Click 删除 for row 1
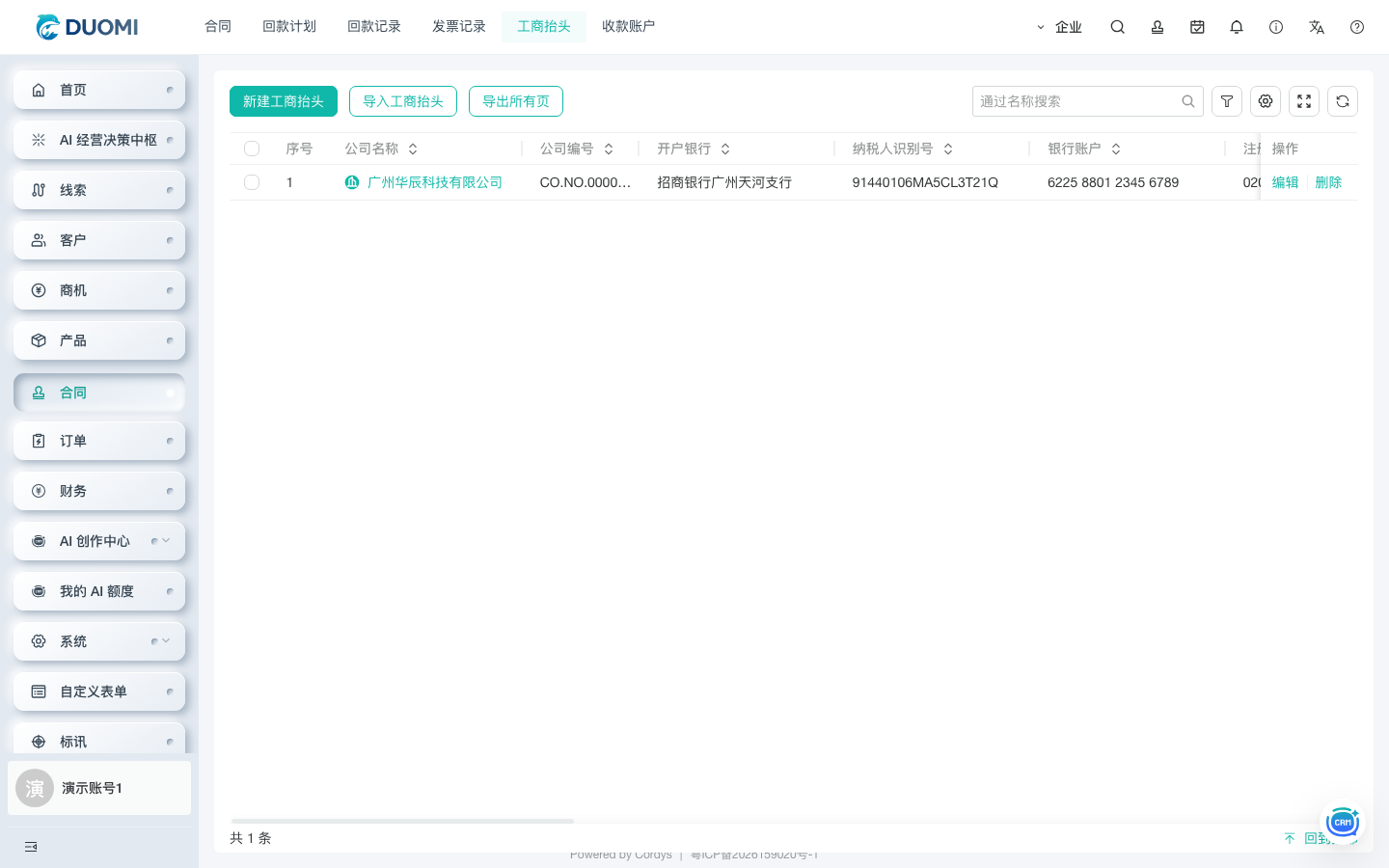Screen dimensions: 1389x868 pos(1328,182)
